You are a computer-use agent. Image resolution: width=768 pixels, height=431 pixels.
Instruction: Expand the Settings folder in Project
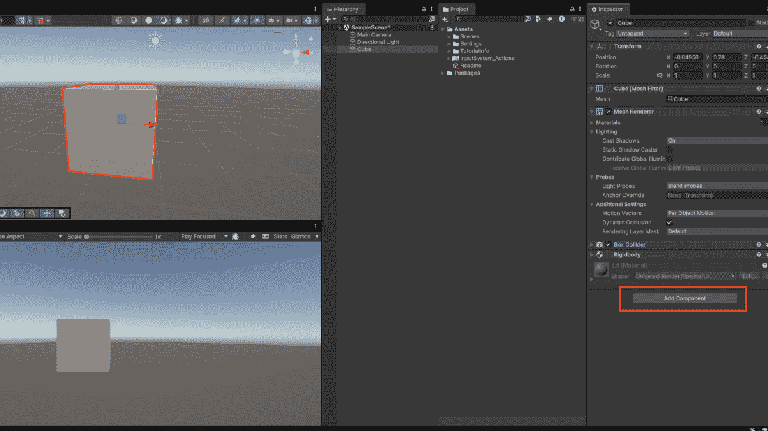[449, 44]
